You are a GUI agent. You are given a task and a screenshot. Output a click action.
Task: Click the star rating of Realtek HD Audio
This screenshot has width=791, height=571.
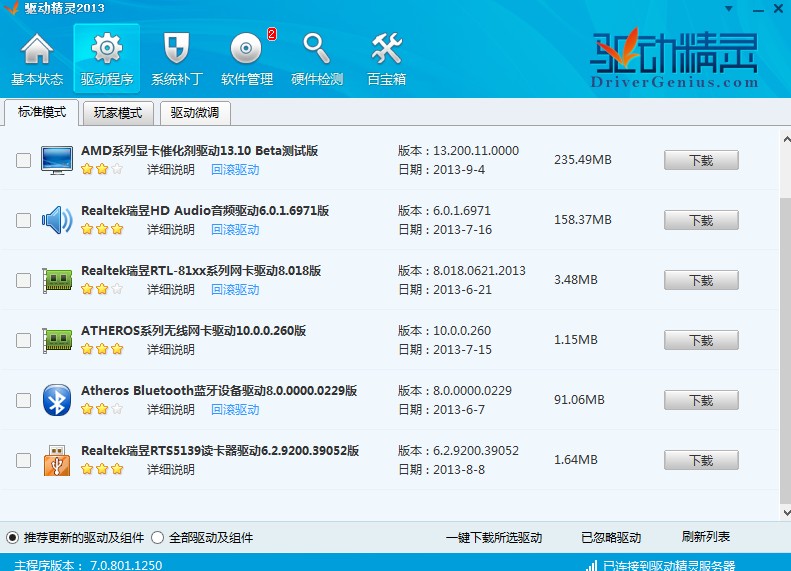(102, 229)
